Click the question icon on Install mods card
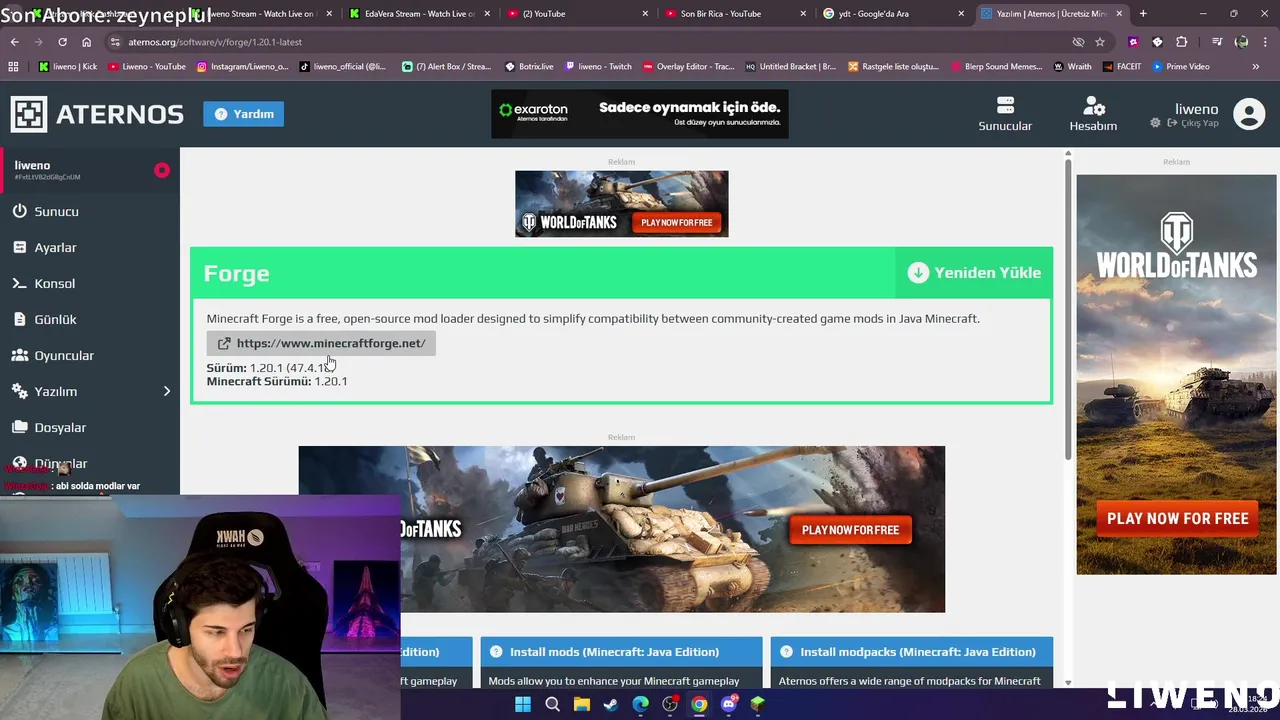Image resolution: width=1280 pixels, height=720 pixels. [495, 652]
